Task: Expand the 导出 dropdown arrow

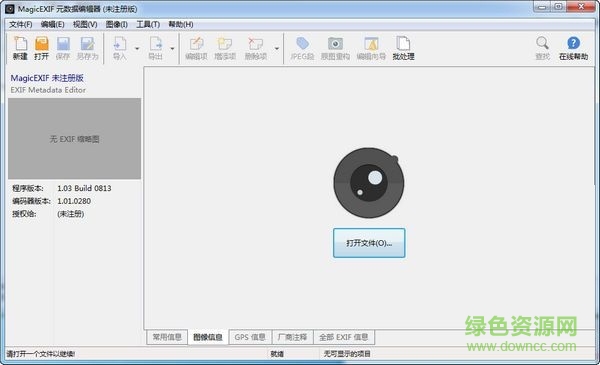Action: [172, 49]
